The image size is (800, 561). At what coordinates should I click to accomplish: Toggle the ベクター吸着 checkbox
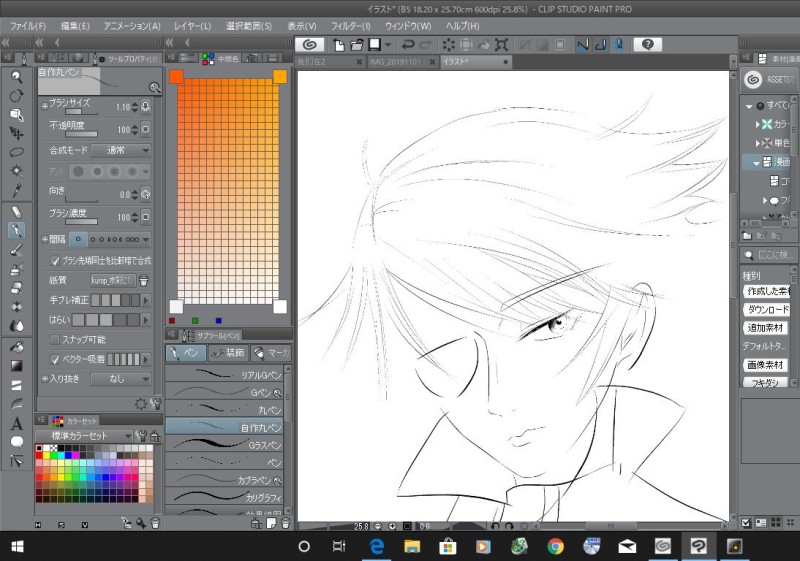pos(55,360)
